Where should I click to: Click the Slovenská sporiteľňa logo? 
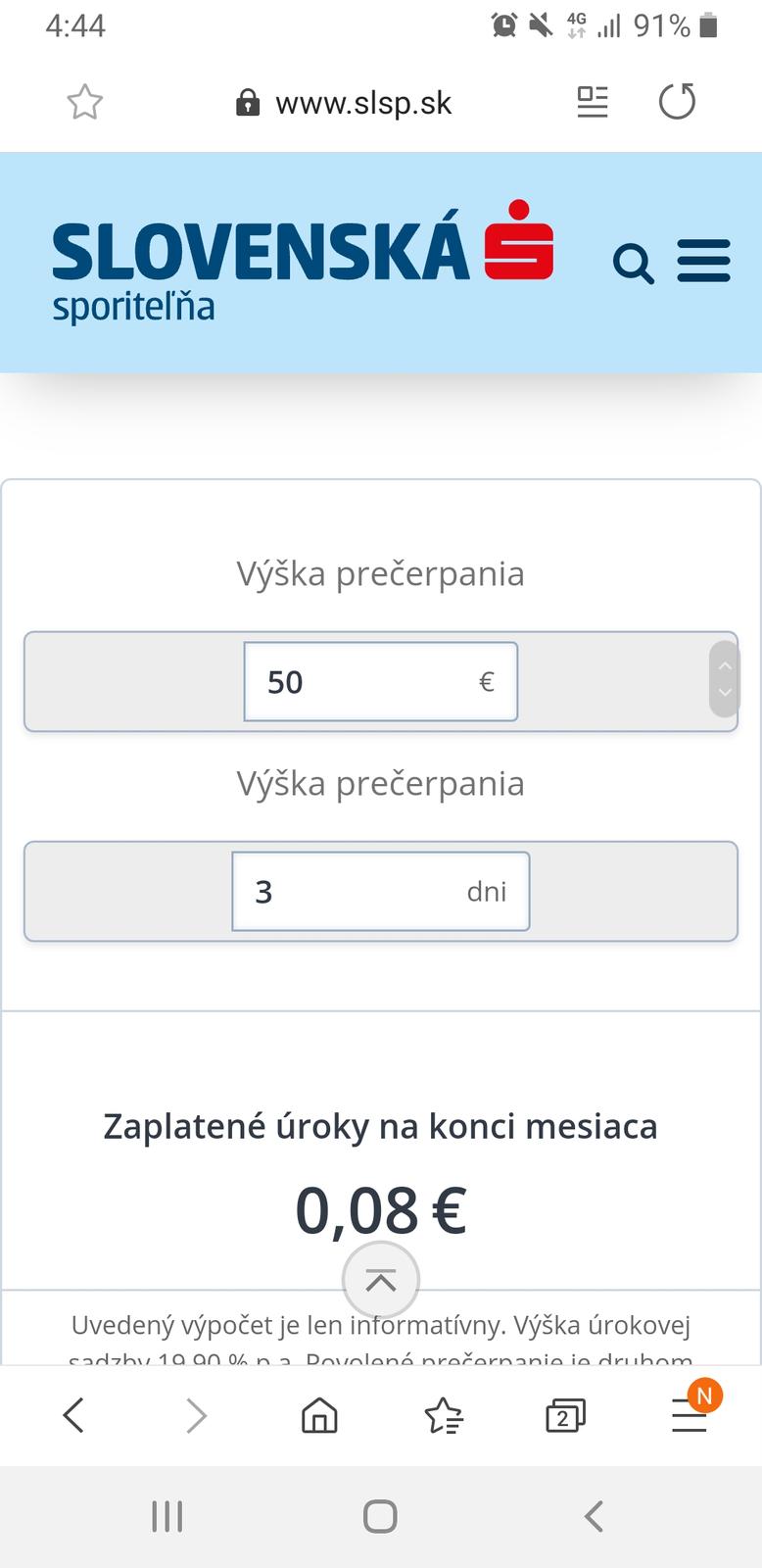pos(303,262)
